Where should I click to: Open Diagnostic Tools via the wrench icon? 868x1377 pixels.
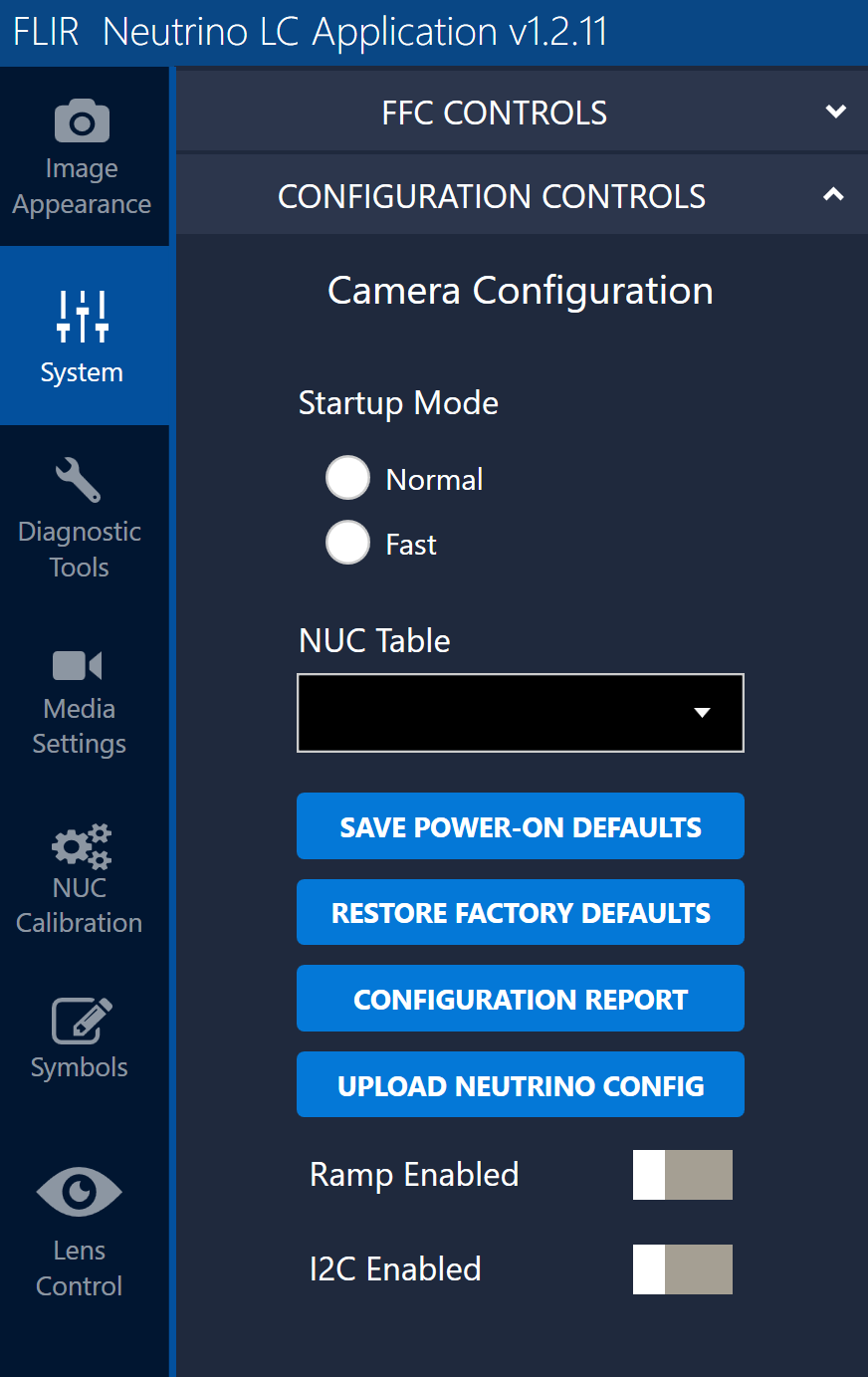click(x=79, y=479)
